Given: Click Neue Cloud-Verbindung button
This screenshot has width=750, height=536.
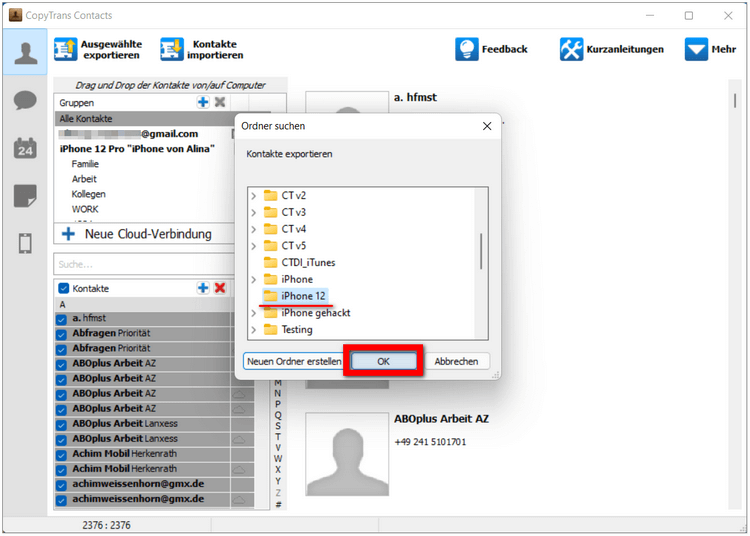Looking at the screenshot, I should point(144,234).
